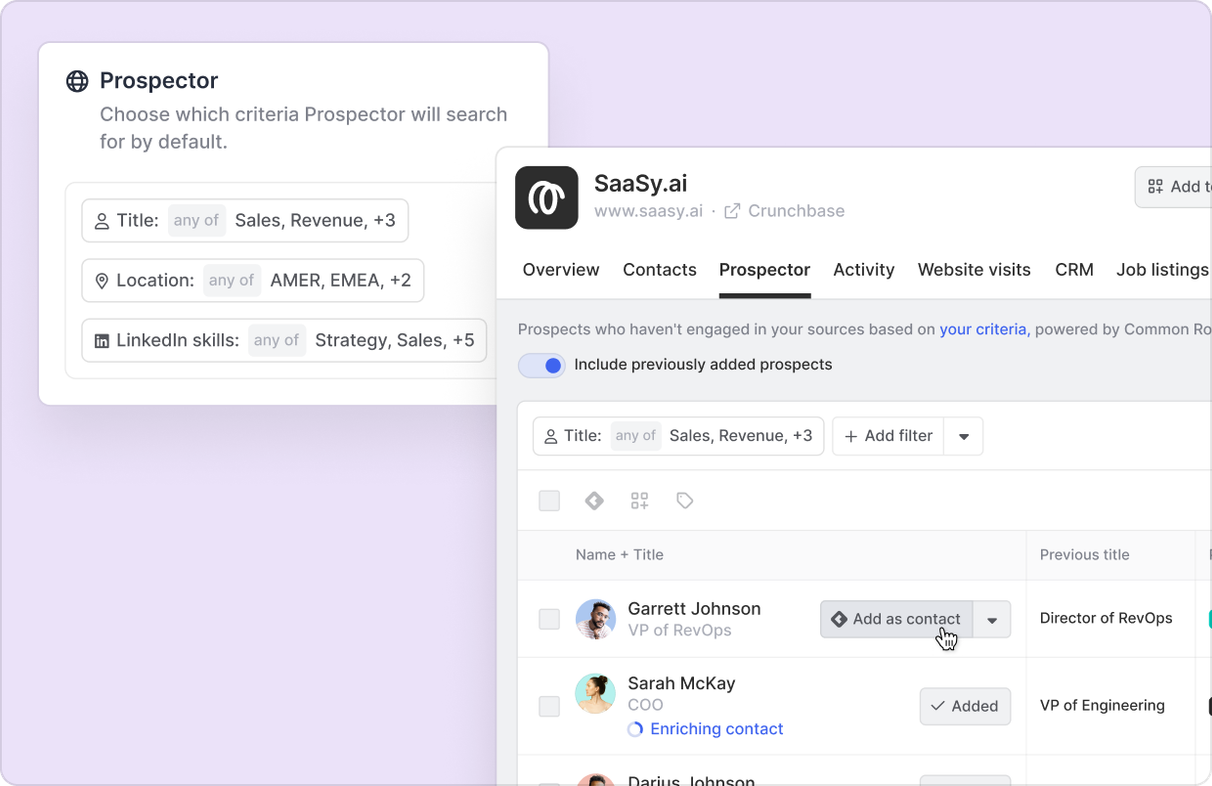This screenshot has width=1212, height=786.
Task: Click the Enriching contact status text
Action: [x=716, y=729]
